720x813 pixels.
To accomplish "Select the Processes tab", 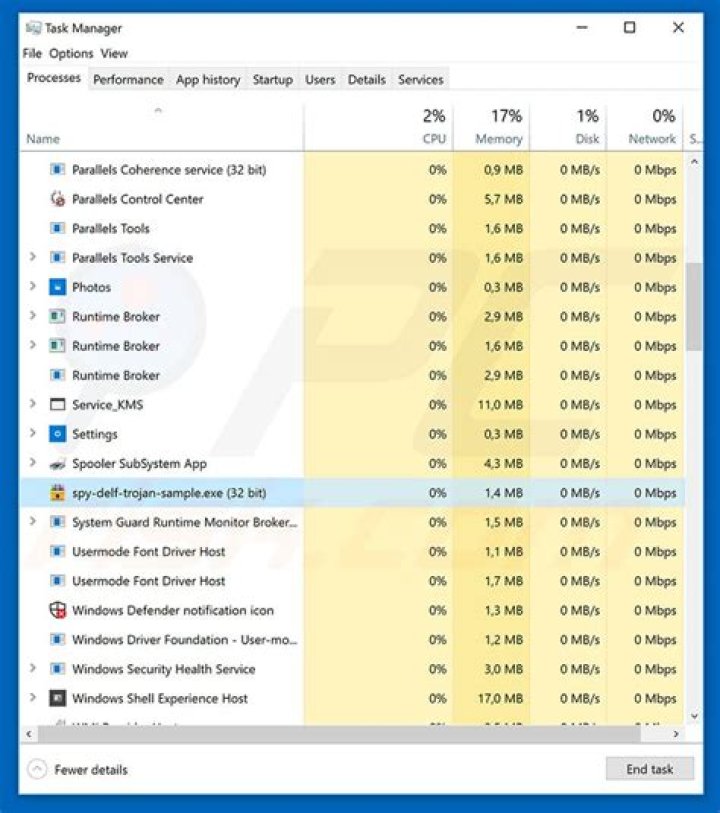I will click(54, 78).
